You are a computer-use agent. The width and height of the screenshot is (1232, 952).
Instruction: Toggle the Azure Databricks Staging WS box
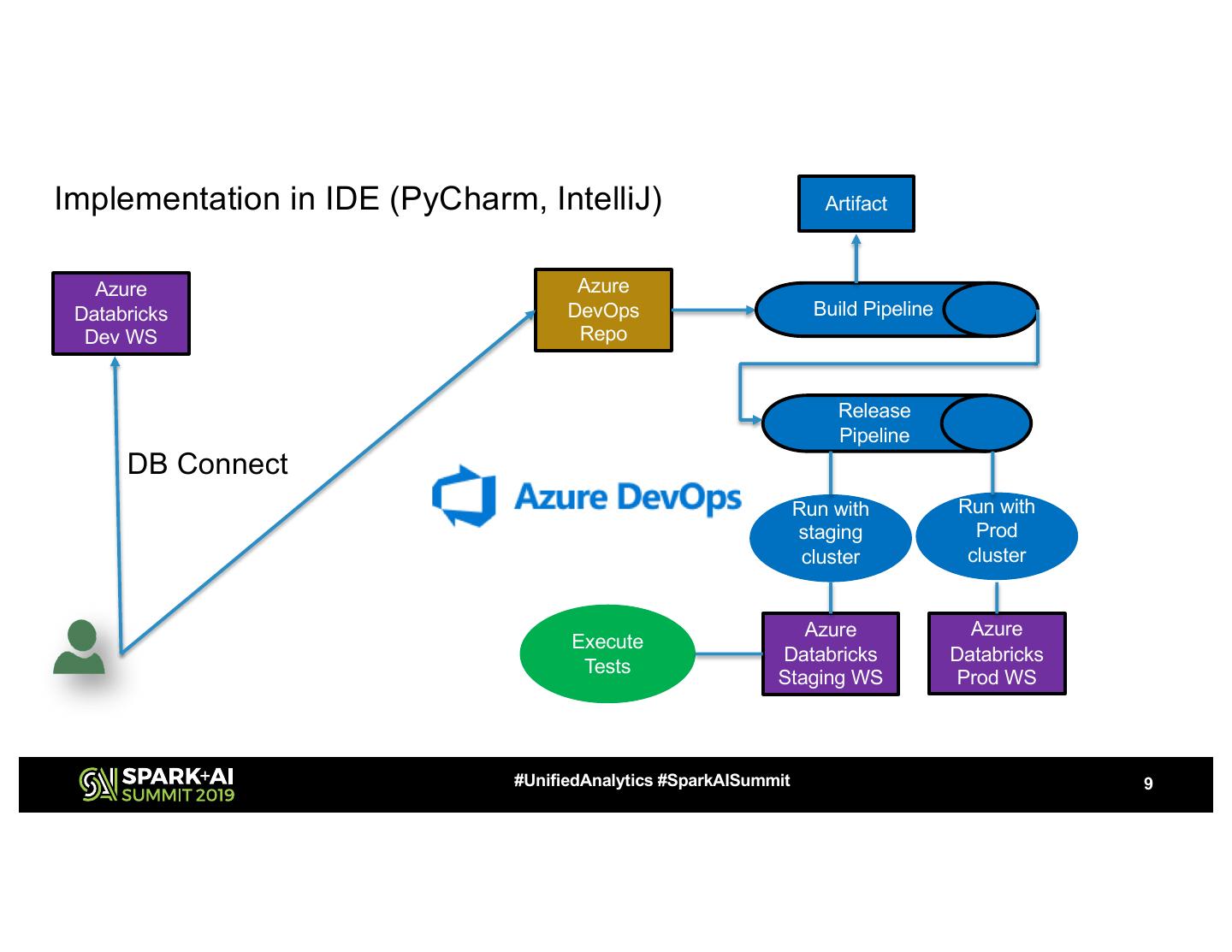pyautogui.click(x=830, y=653)
